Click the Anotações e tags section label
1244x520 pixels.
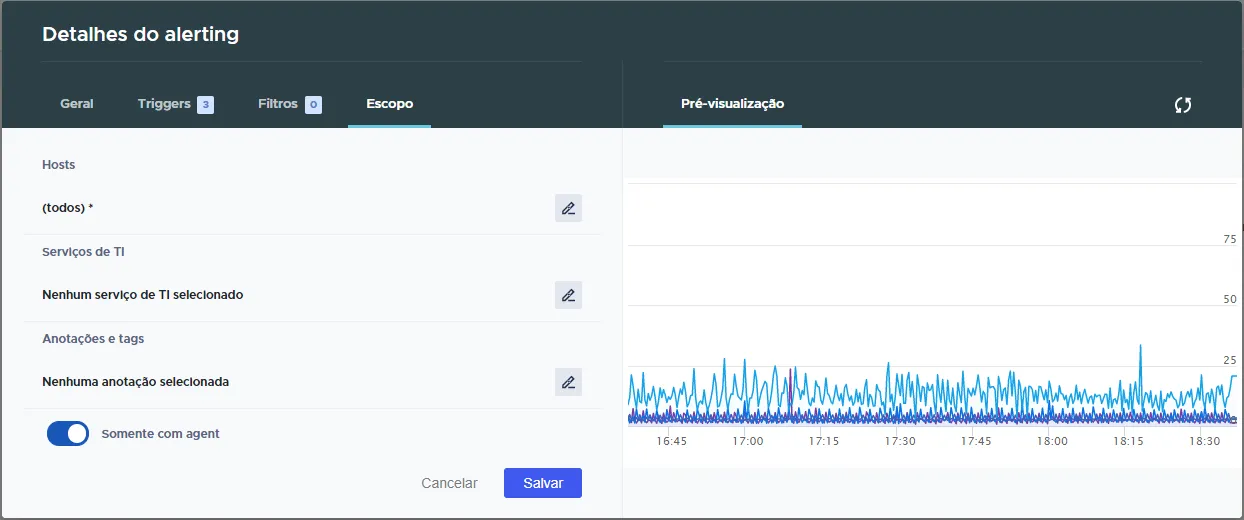[x=93, y=338]
